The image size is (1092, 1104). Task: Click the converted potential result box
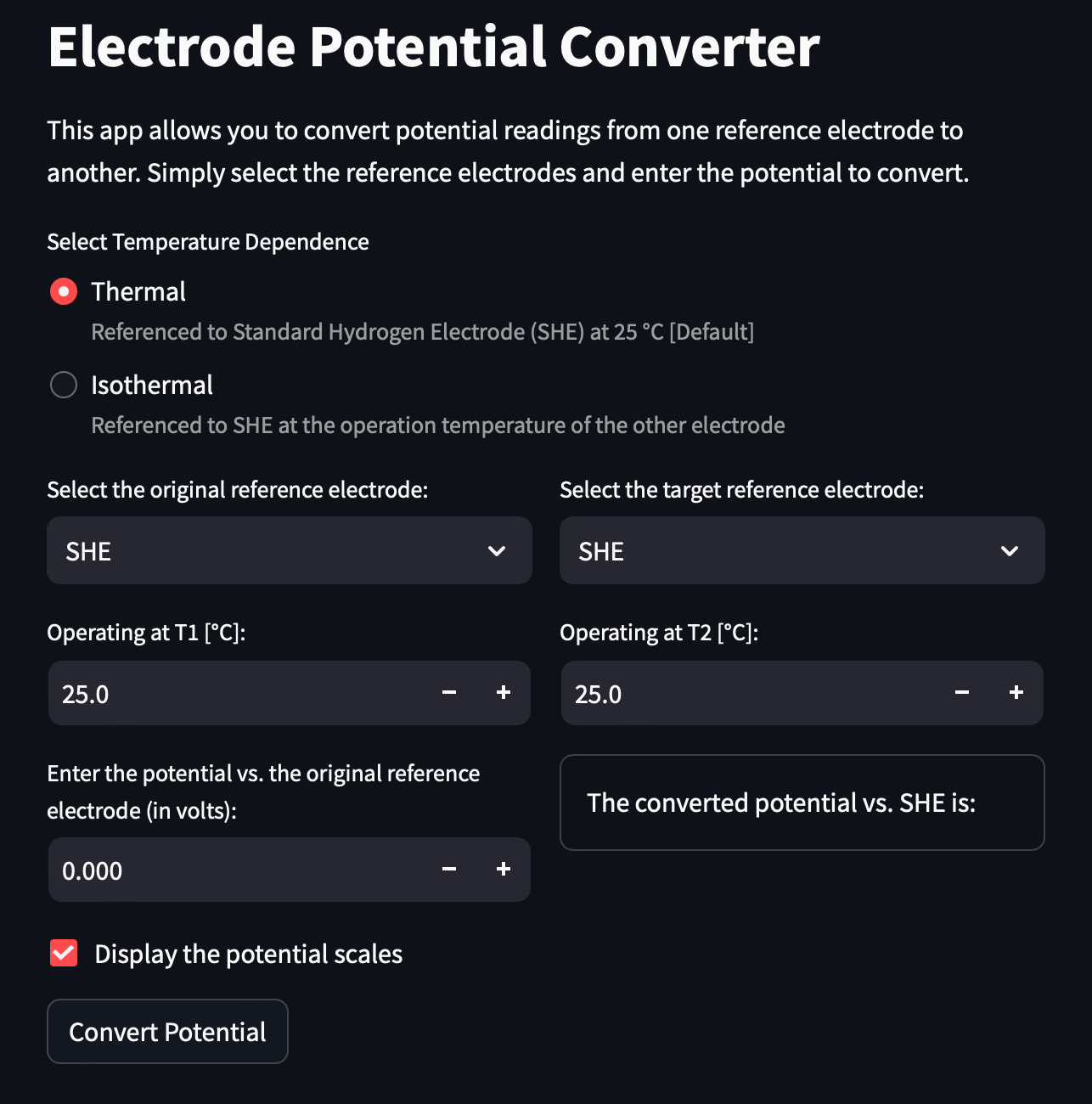coord(802,803)
